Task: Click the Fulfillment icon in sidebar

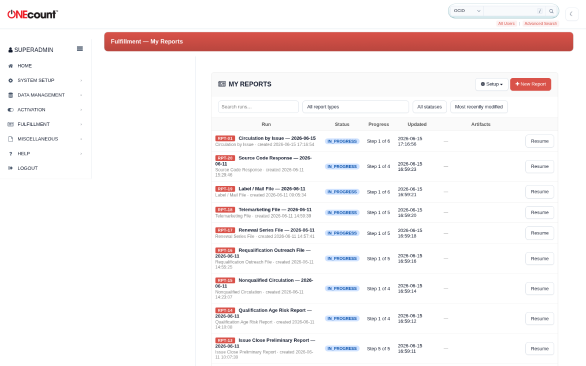Action: pyautogui.click(x=10, y=124)
